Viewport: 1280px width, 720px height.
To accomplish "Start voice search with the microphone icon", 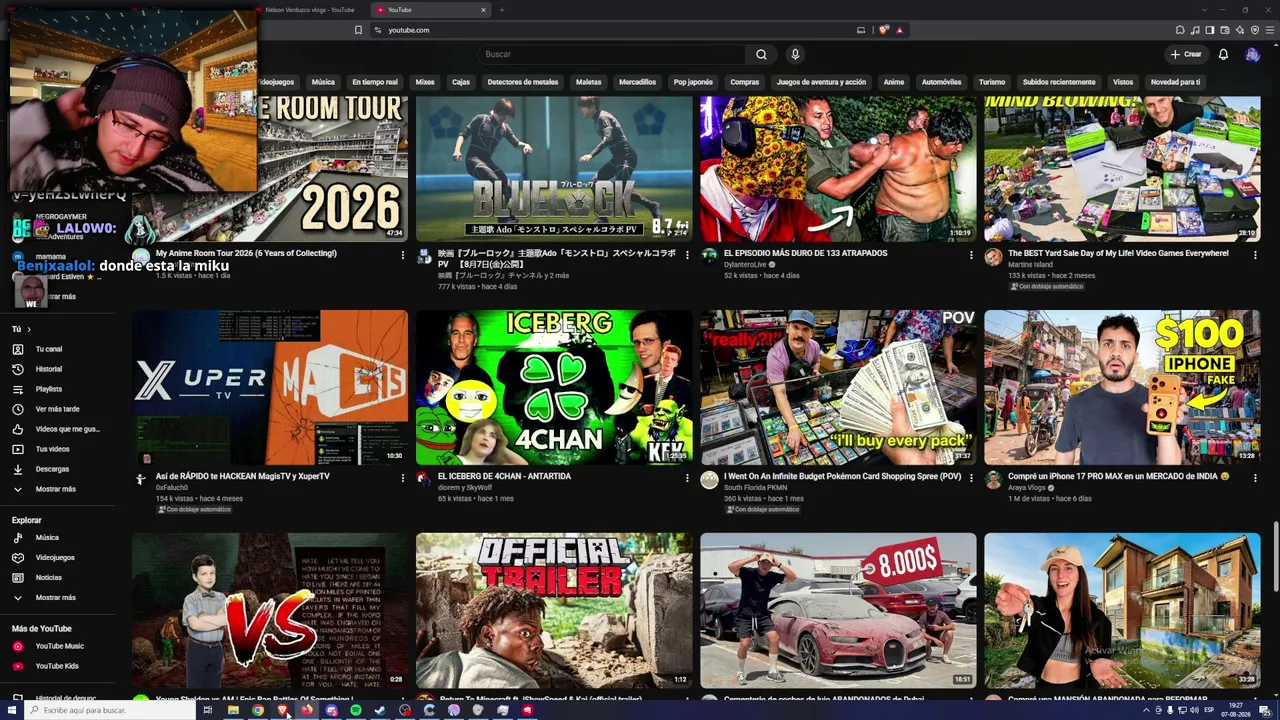I will click(795, 54).
